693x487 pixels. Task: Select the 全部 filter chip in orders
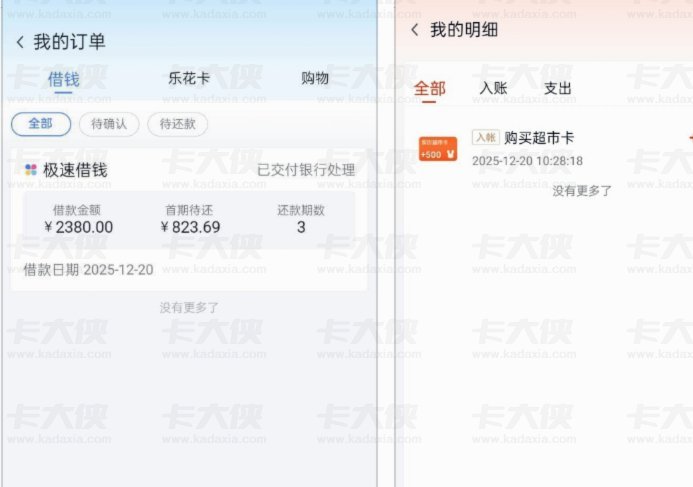[41, 124]
